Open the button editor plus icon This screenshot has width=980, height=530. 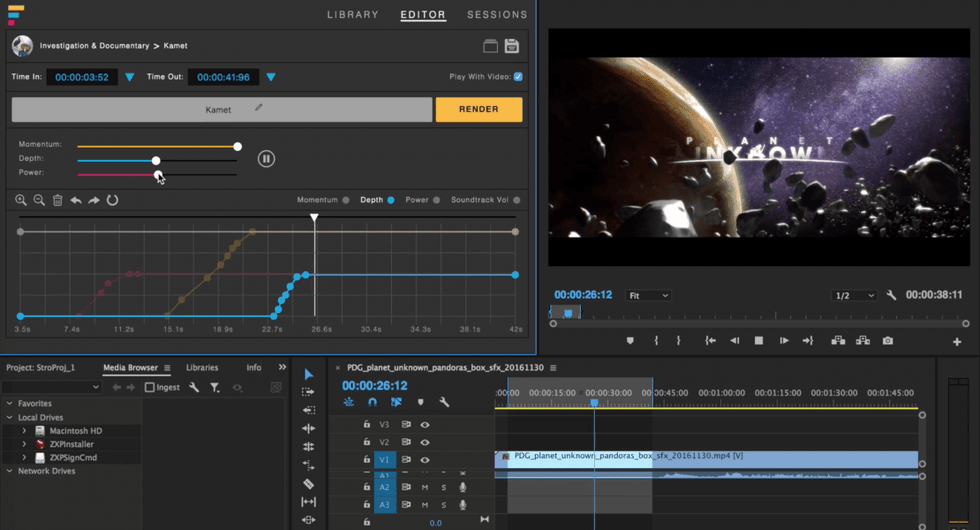pos(957,342)
